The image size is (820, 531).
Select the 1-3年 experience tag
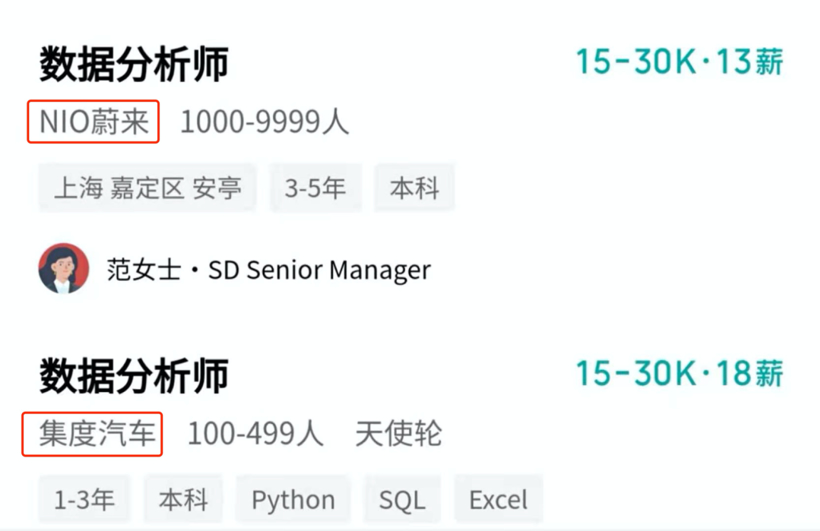(84, 499)
